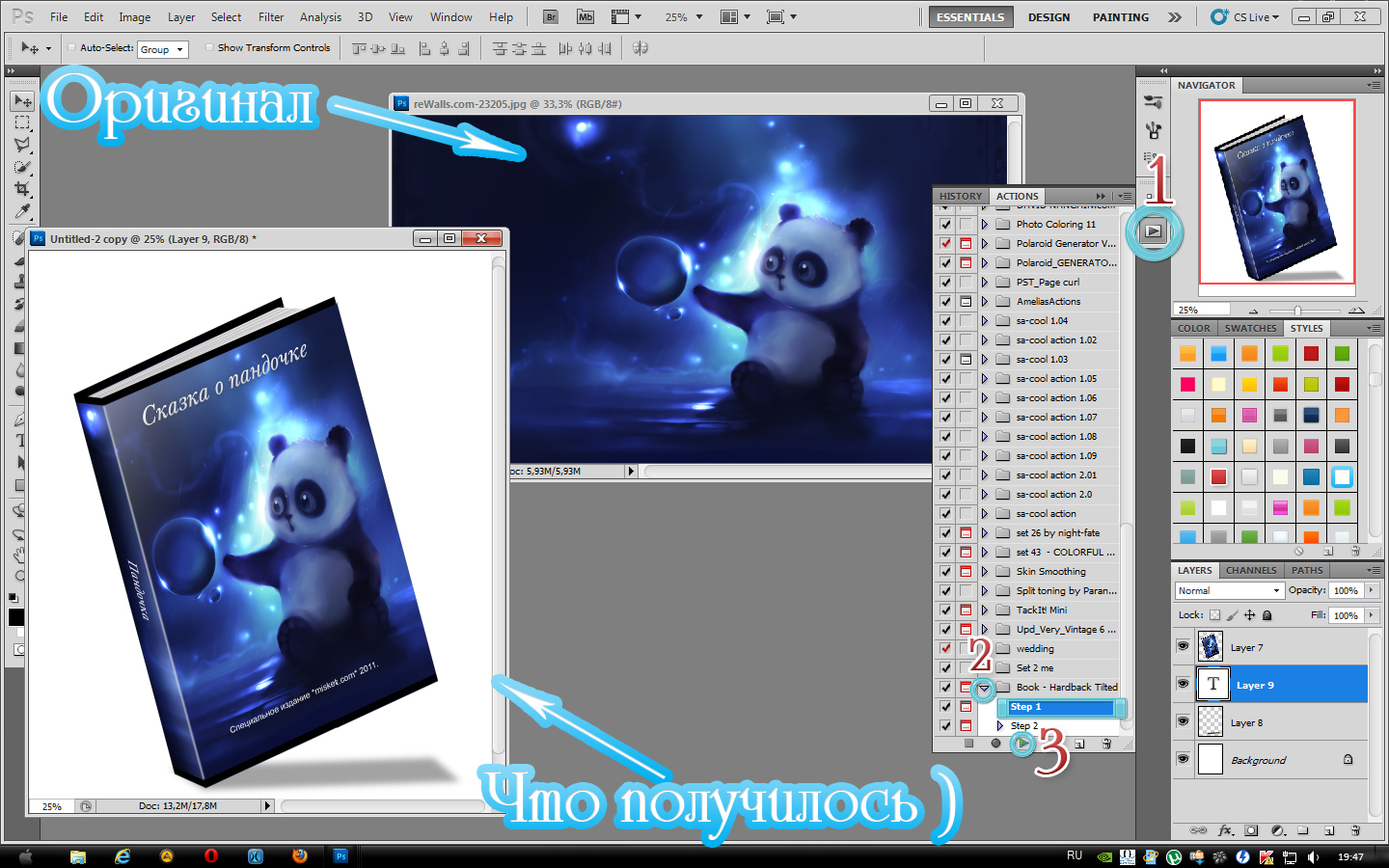Enable the Auto-Select checkbox
Viewport: 1389px width, 868px height.
(72, 47)
